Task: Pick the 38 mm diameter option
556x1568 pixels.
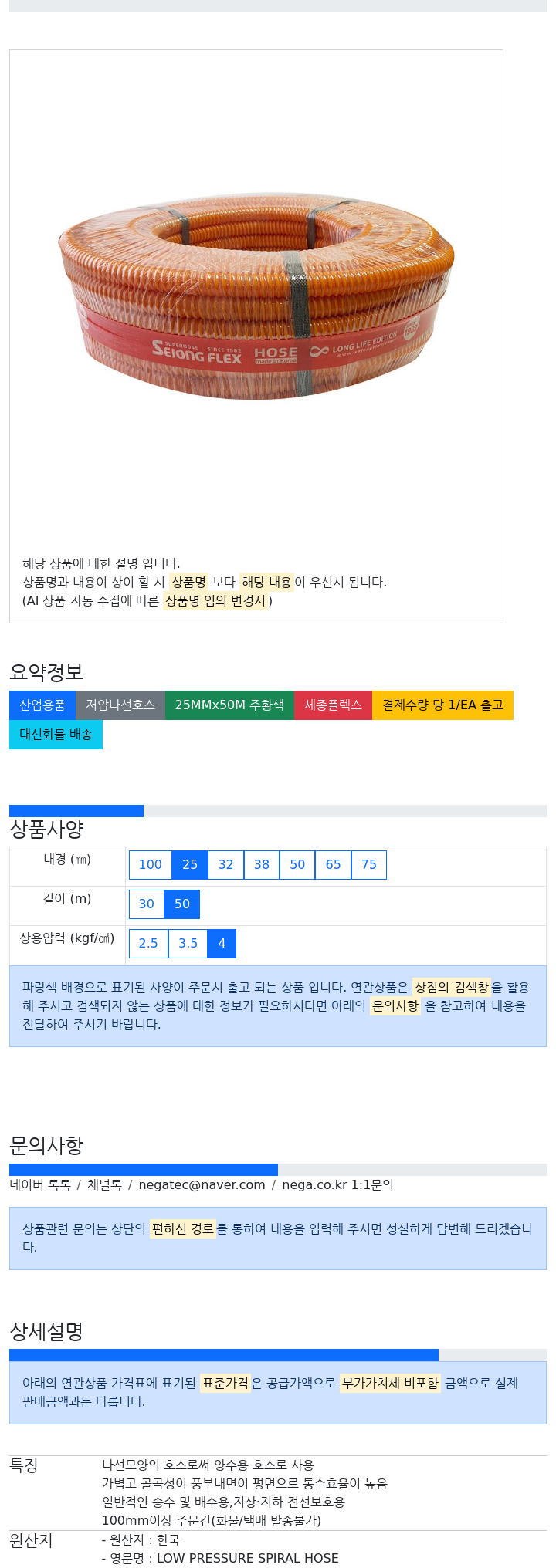Action: [x=262, y=865]
